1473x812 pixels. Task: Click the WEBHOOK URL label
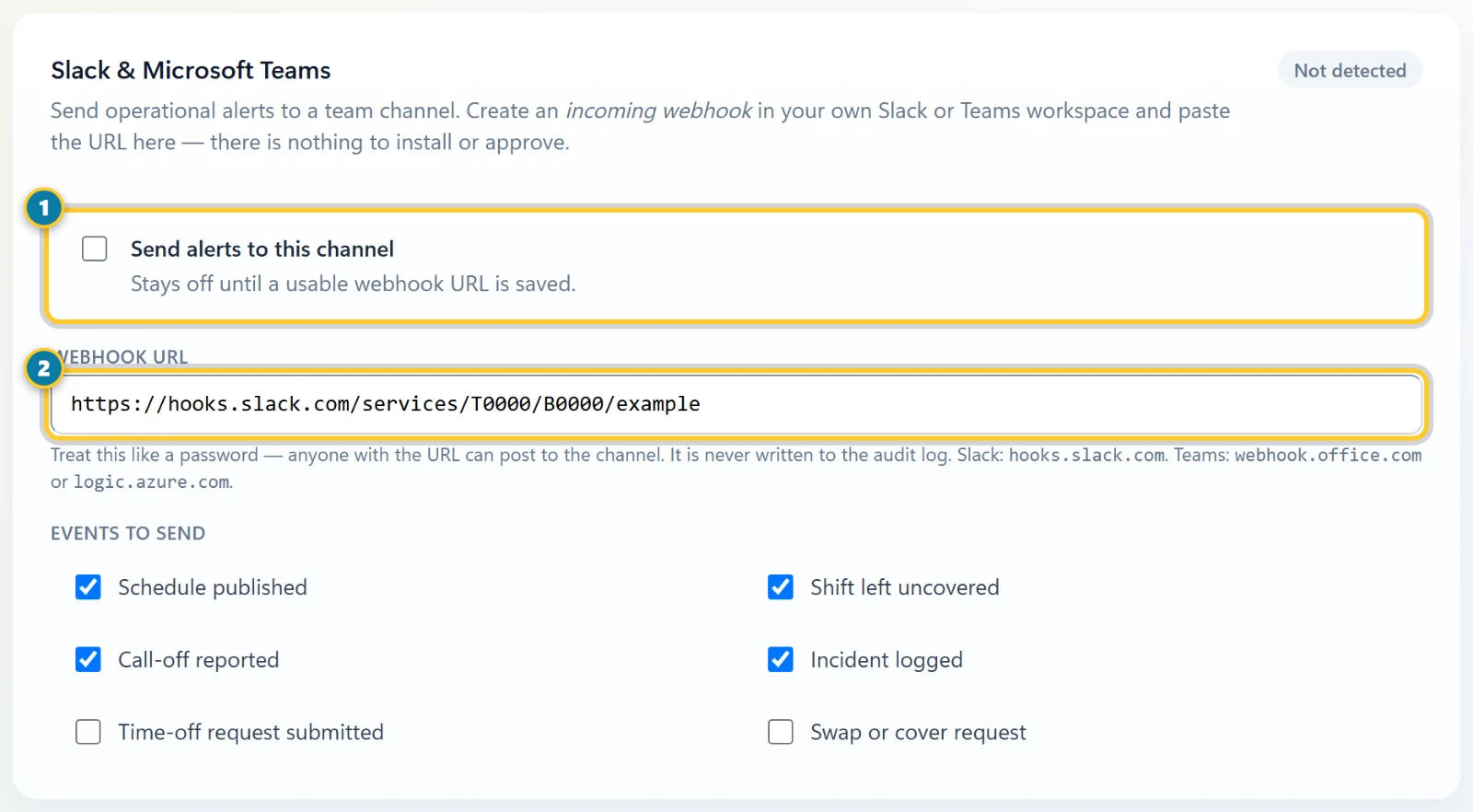tap(122, 357)
